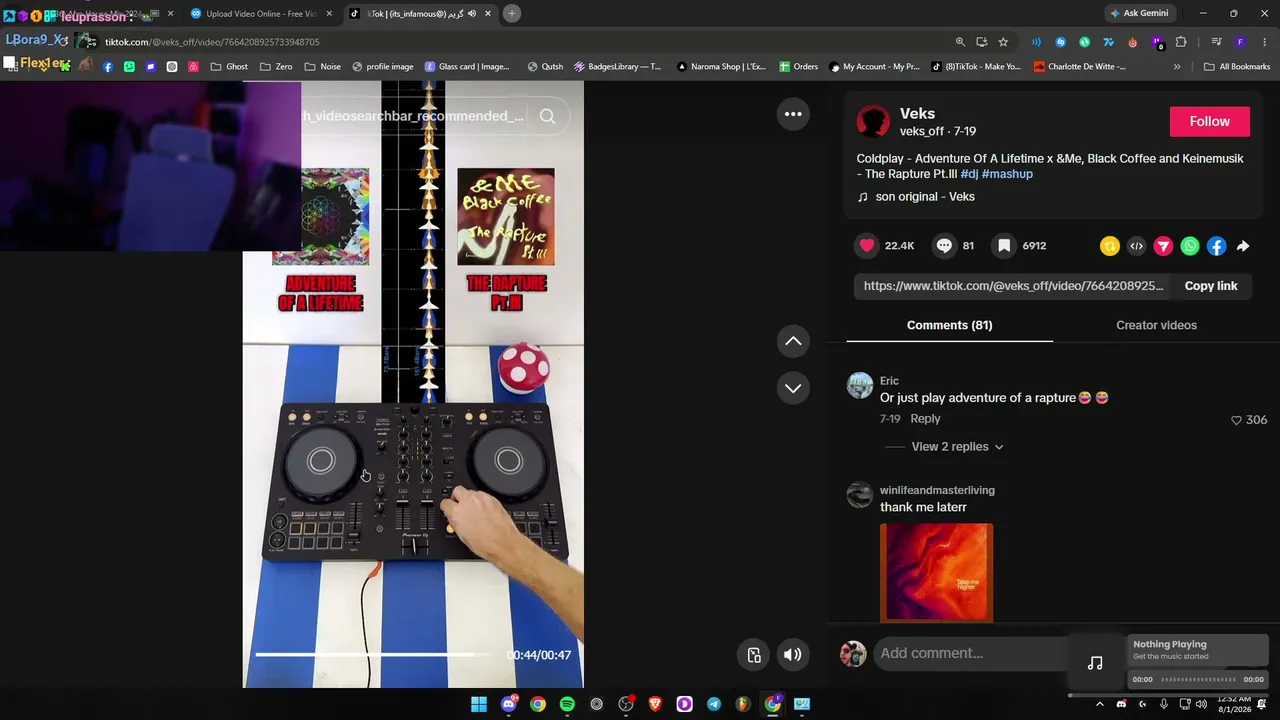Open the Charlotte De Witte bookmark

1080,67
